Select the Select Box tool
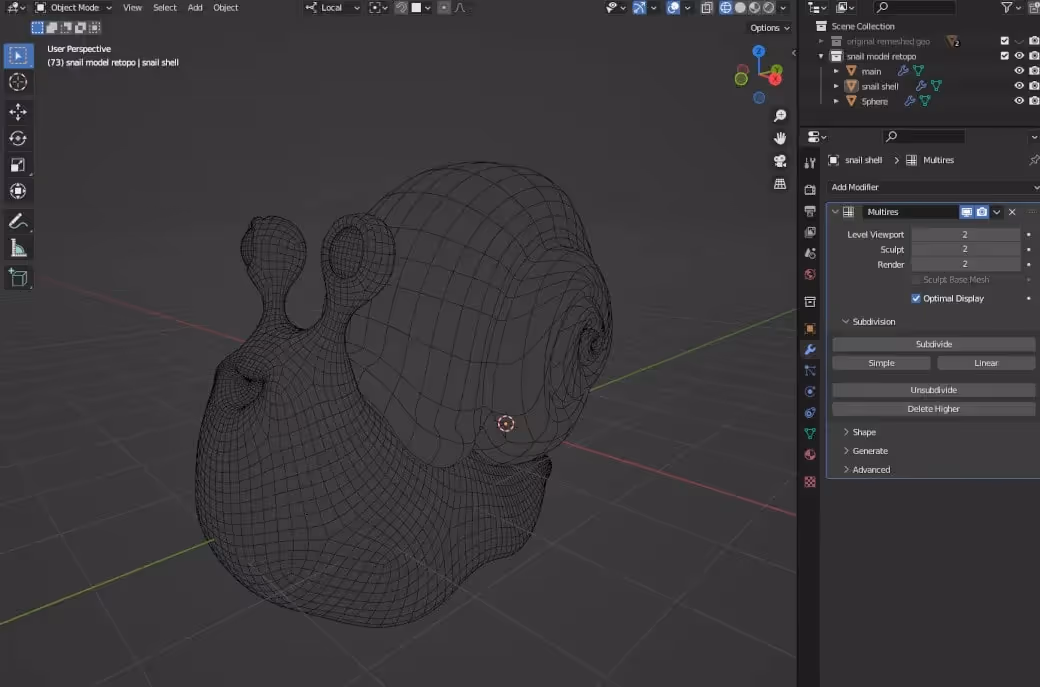 coord(18,56)
